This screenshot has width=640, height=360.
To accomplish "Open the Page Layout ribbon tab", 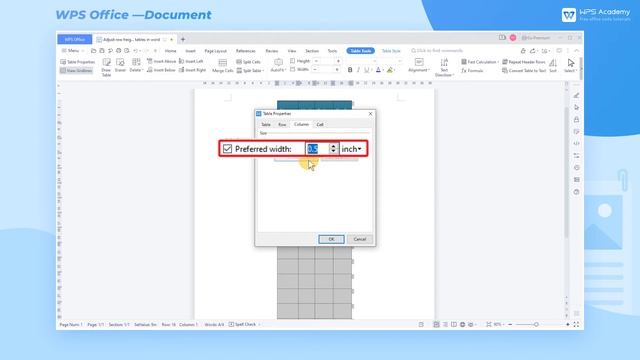I will 216,51.
